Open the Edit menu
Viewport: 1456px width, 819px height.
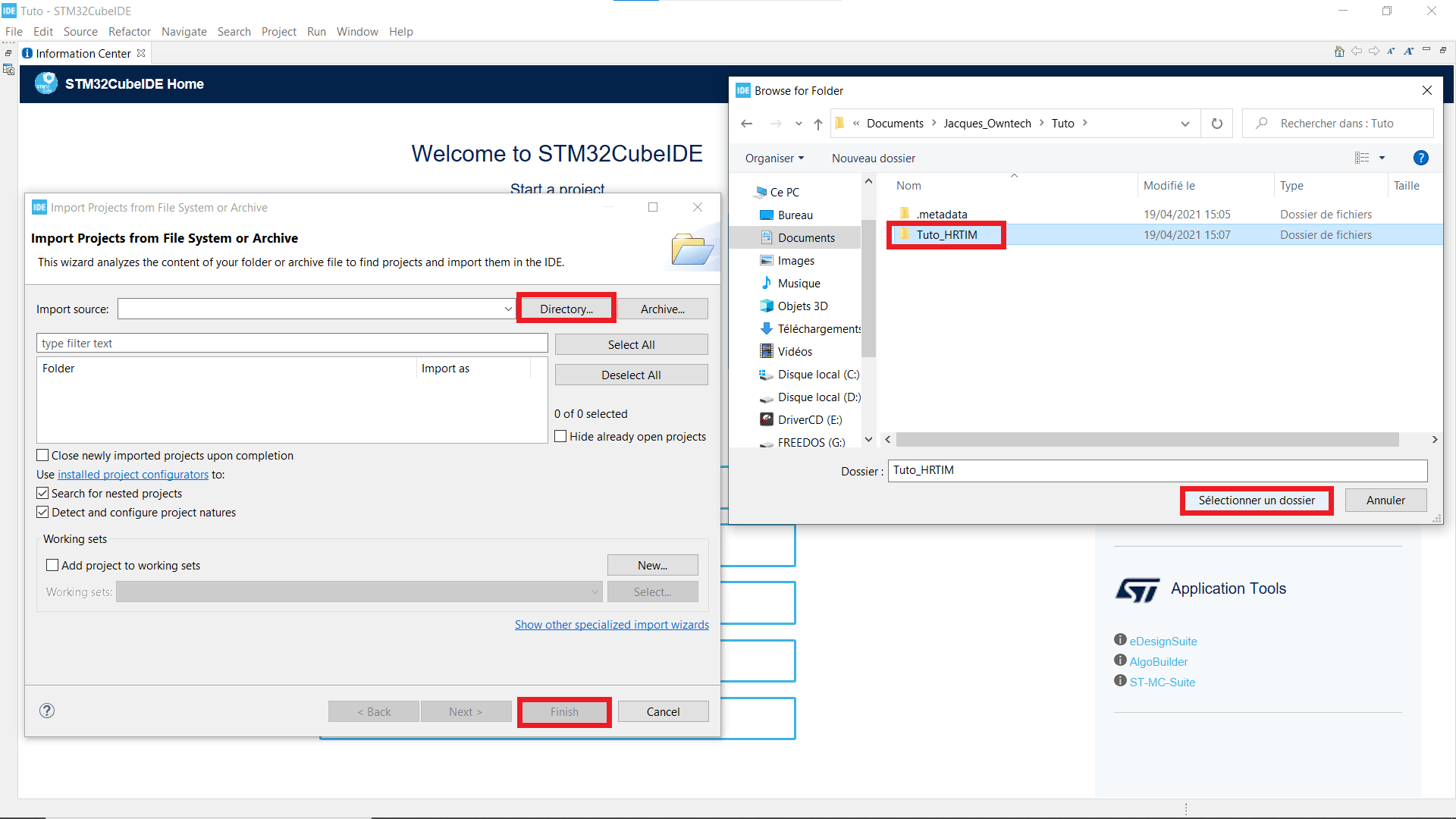pos(43,31)
